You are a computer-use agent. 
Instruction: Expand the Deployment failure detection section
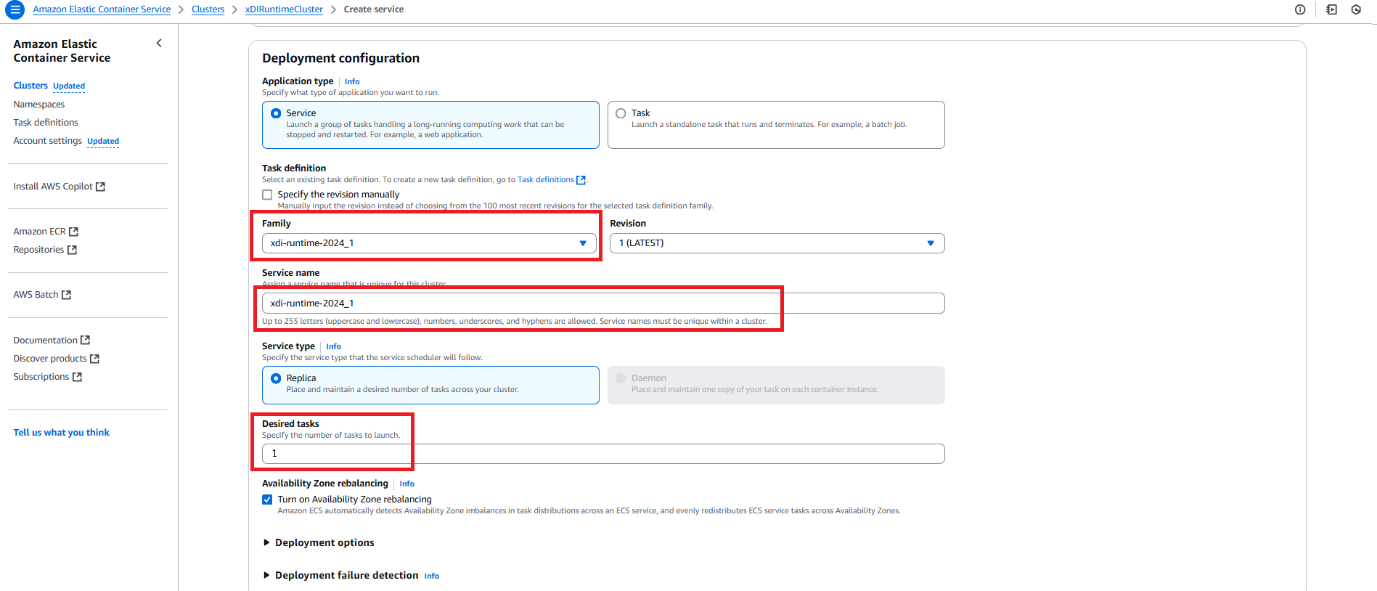point(340,575)
